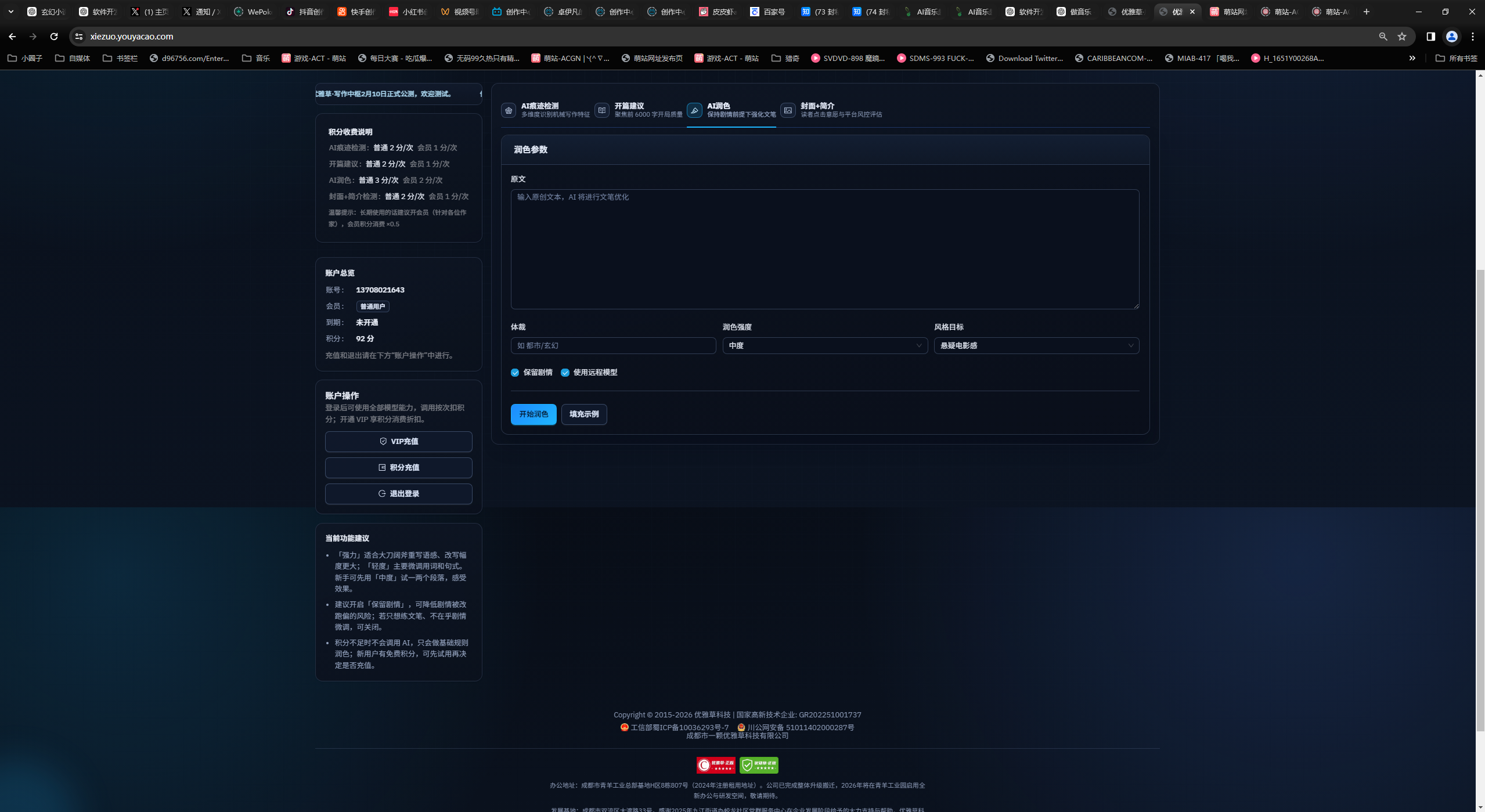The height and width of the screenshot is (812, 1485).
Task: Click the 开篇建议 book icon
Action: 602,110
